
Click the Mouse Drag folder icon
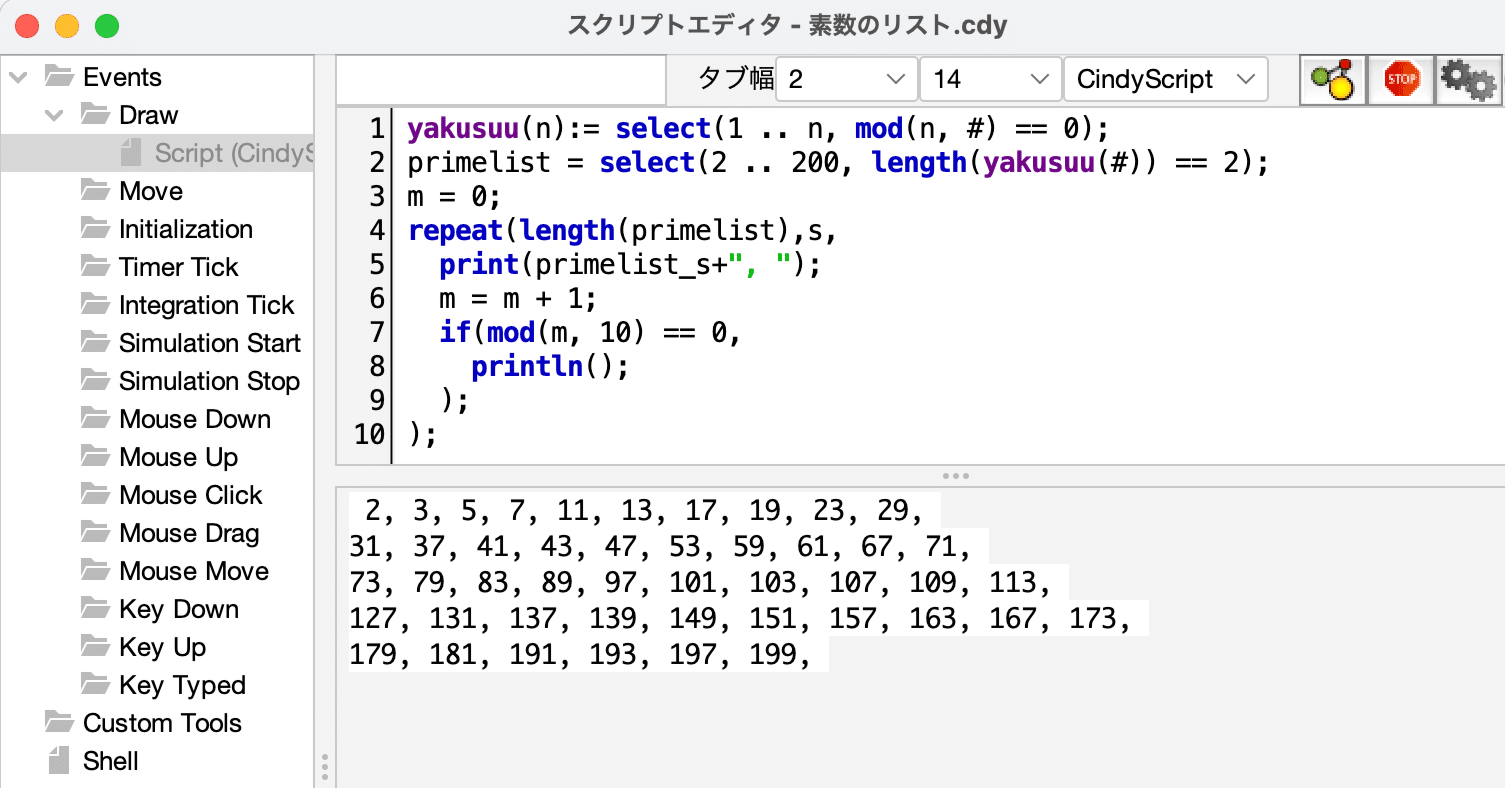pos(96,532)
